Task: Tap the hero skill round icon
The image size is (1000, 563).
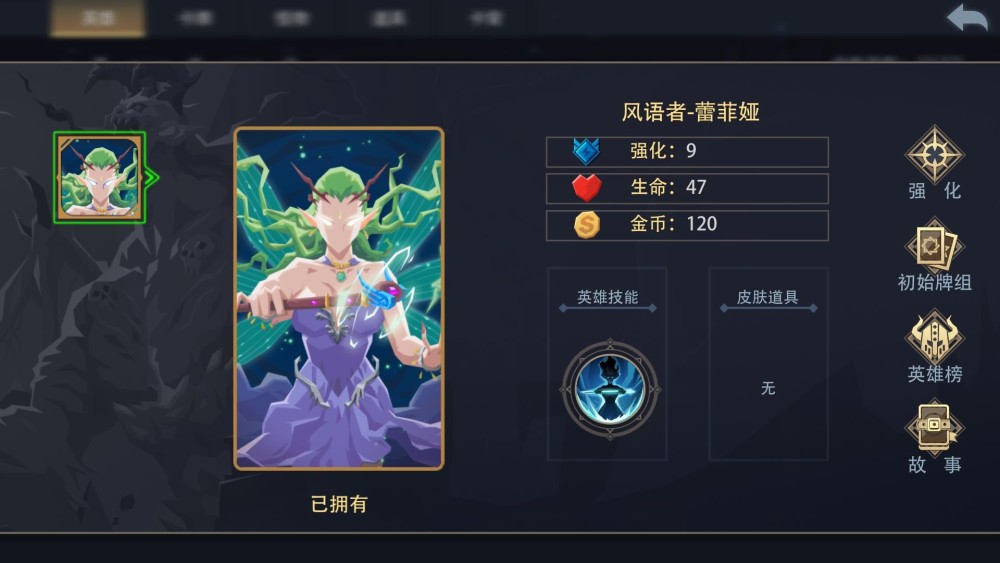Action: point(610,390)
